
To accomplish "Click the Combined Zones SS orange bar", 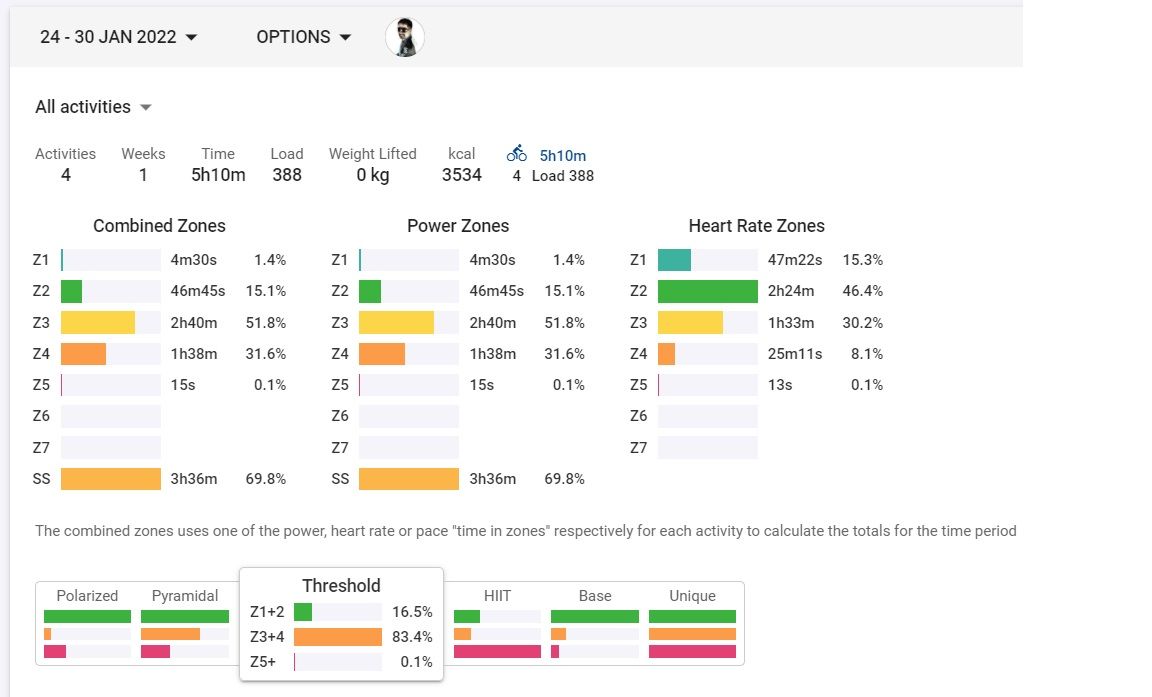I will coord(111,479).
